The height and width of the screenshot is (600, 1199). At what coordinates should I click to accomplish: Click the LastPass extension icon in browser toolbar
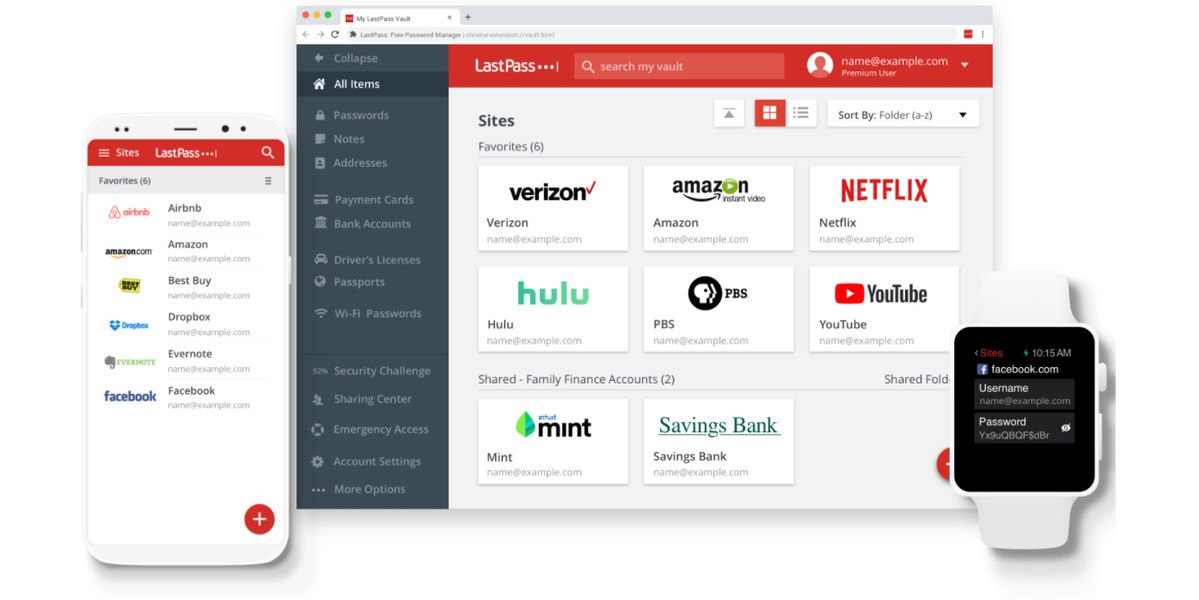tap(968, 34)
